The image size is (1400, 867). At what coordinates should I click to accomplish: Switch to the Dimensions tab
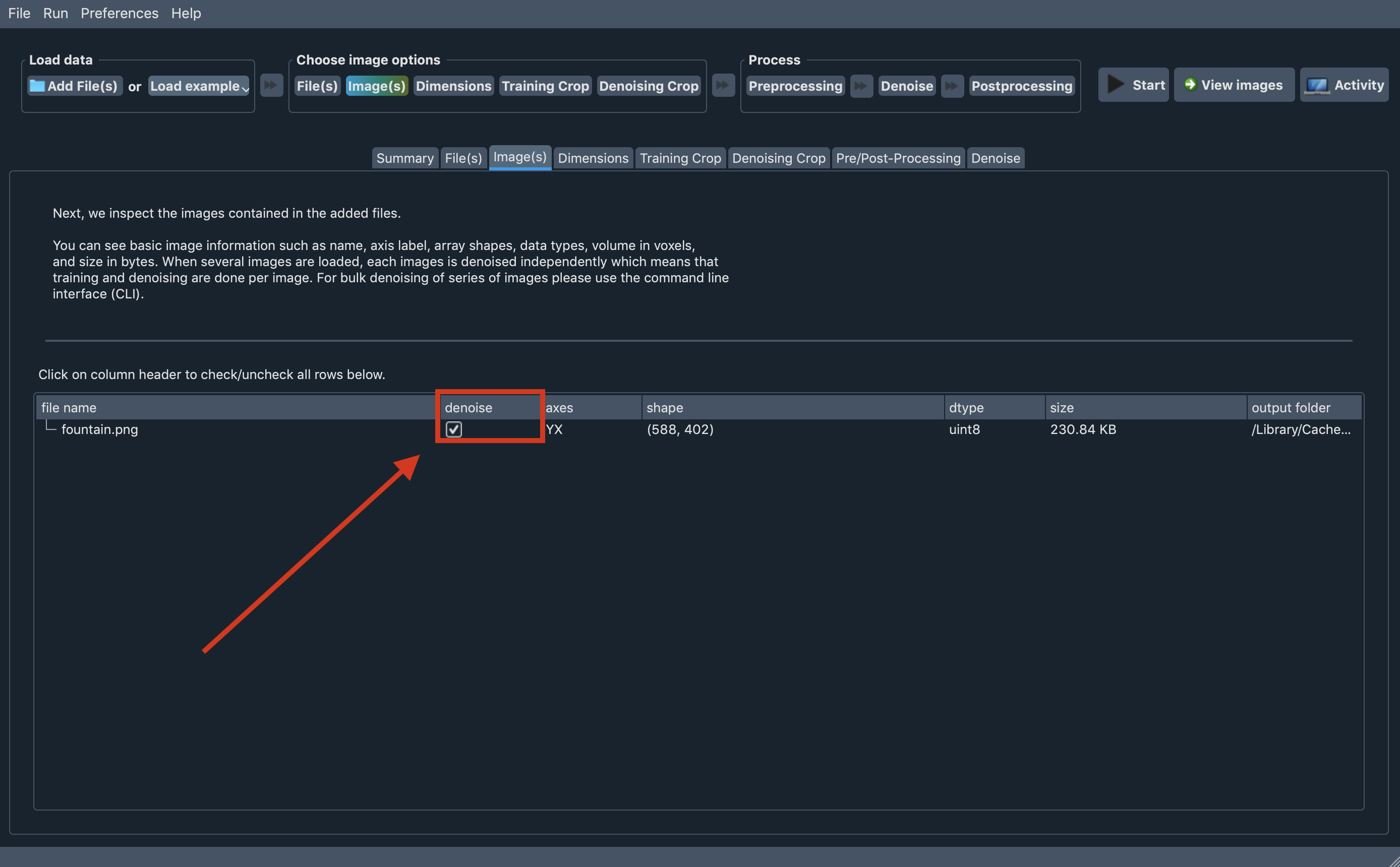[x=591, y=157]
